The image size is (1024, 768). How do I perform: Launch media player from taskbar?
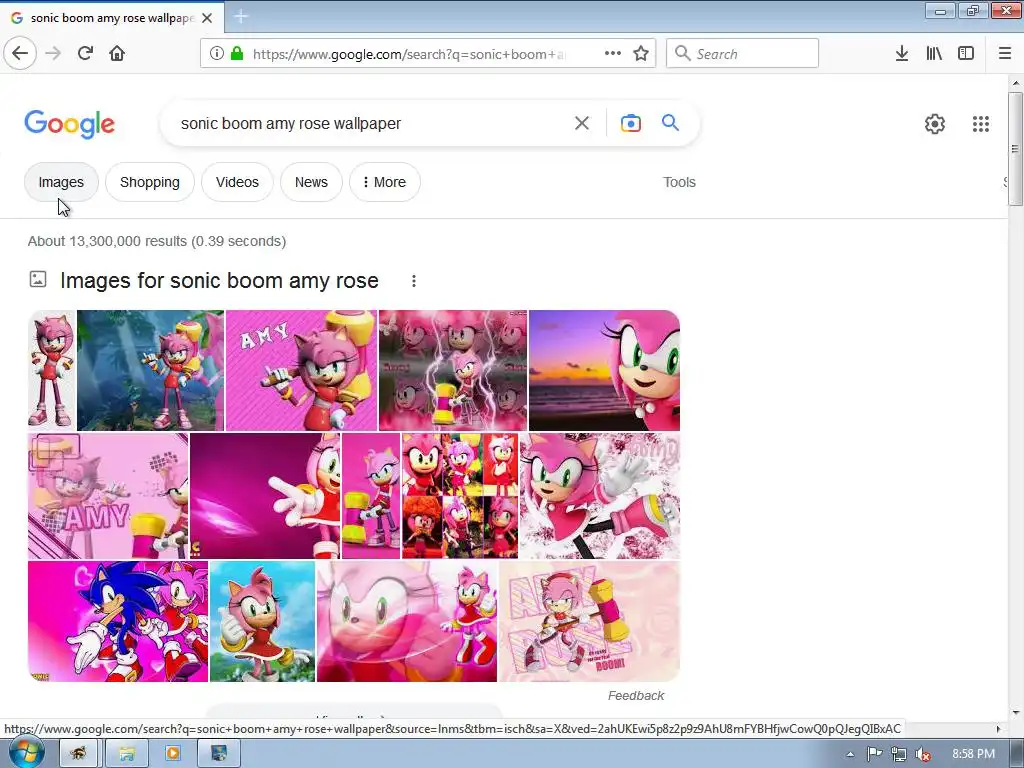coord(173,754)
